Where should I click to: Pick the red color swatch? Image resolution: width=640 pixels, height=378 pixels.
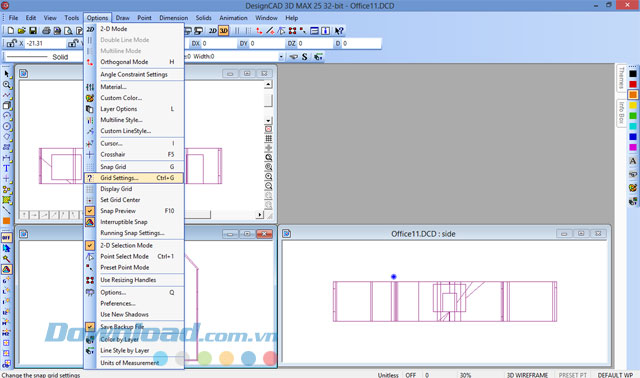[x=633, y=84]
